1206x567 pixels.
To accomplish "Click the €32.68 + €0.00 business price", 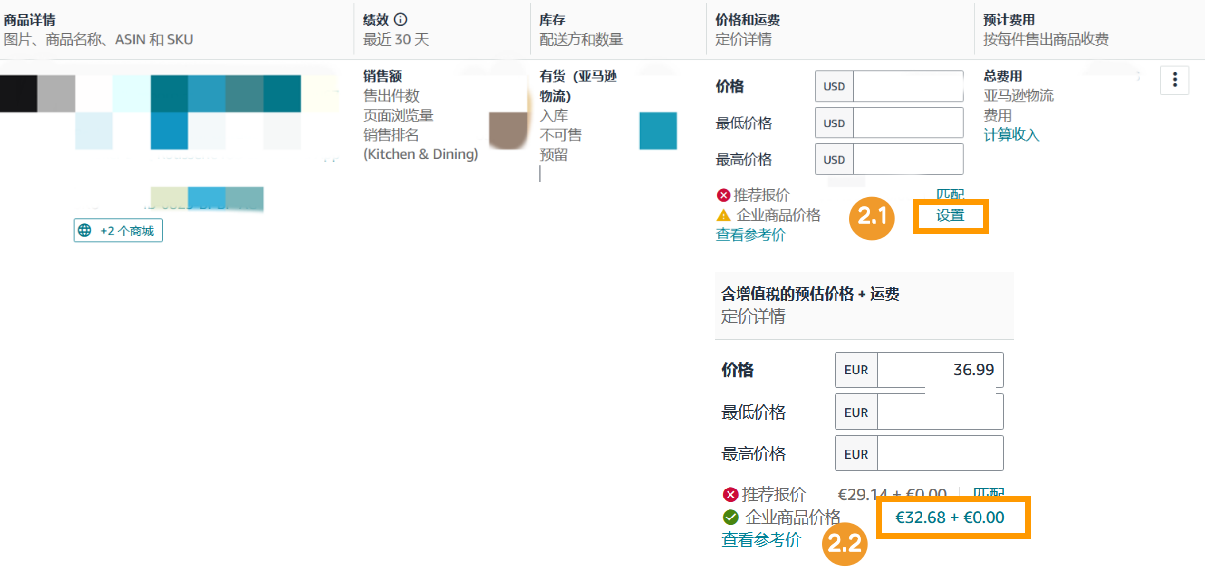I will point(948,518).
